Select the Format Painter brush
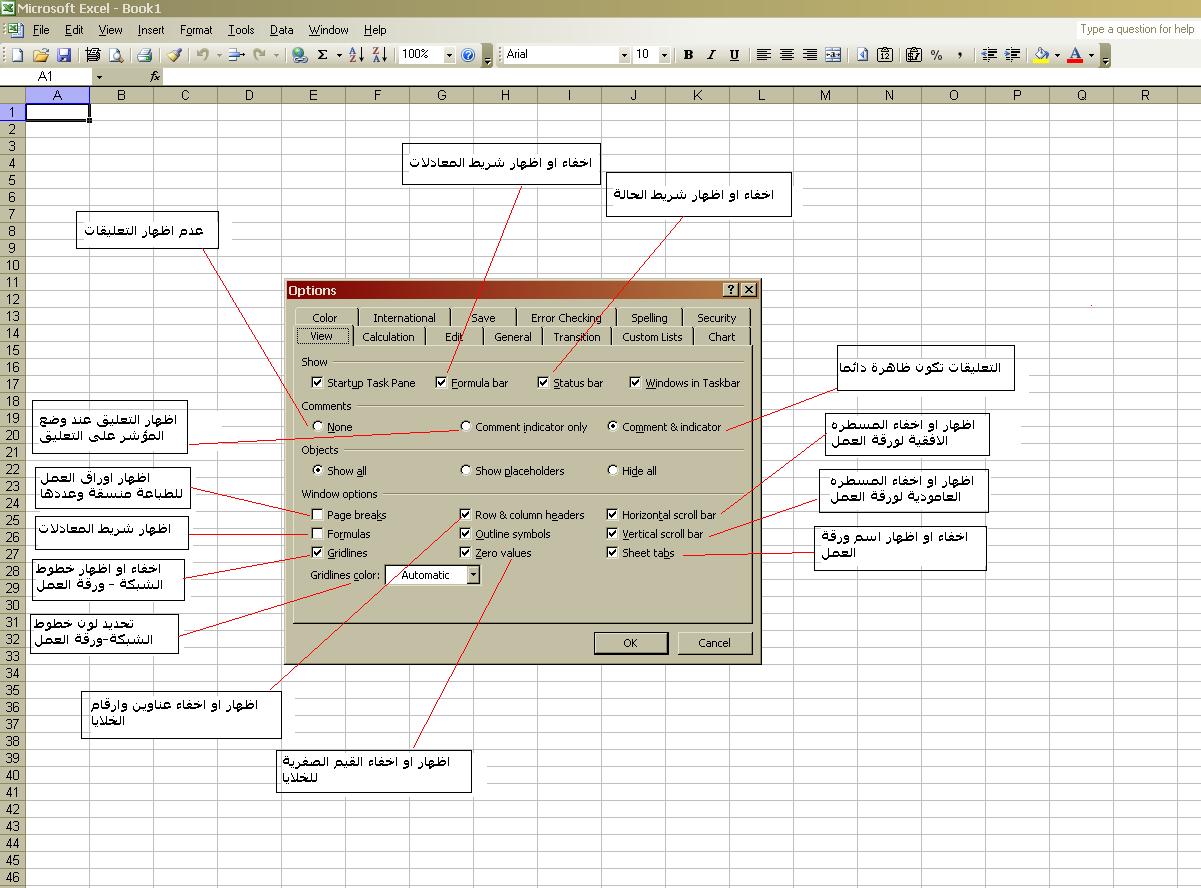This screenshot has width=1201, height=888. tap(174, 55)
